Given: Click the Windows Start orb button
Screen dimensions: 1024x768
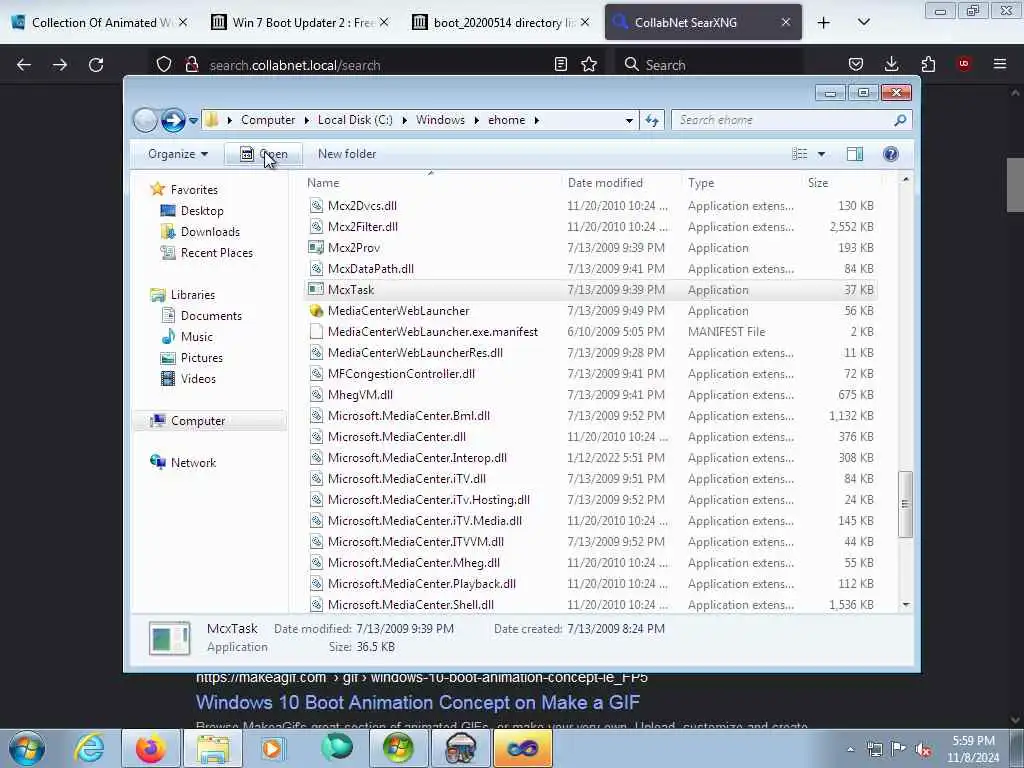Looking at the screenshot, I should coord(27,748).
